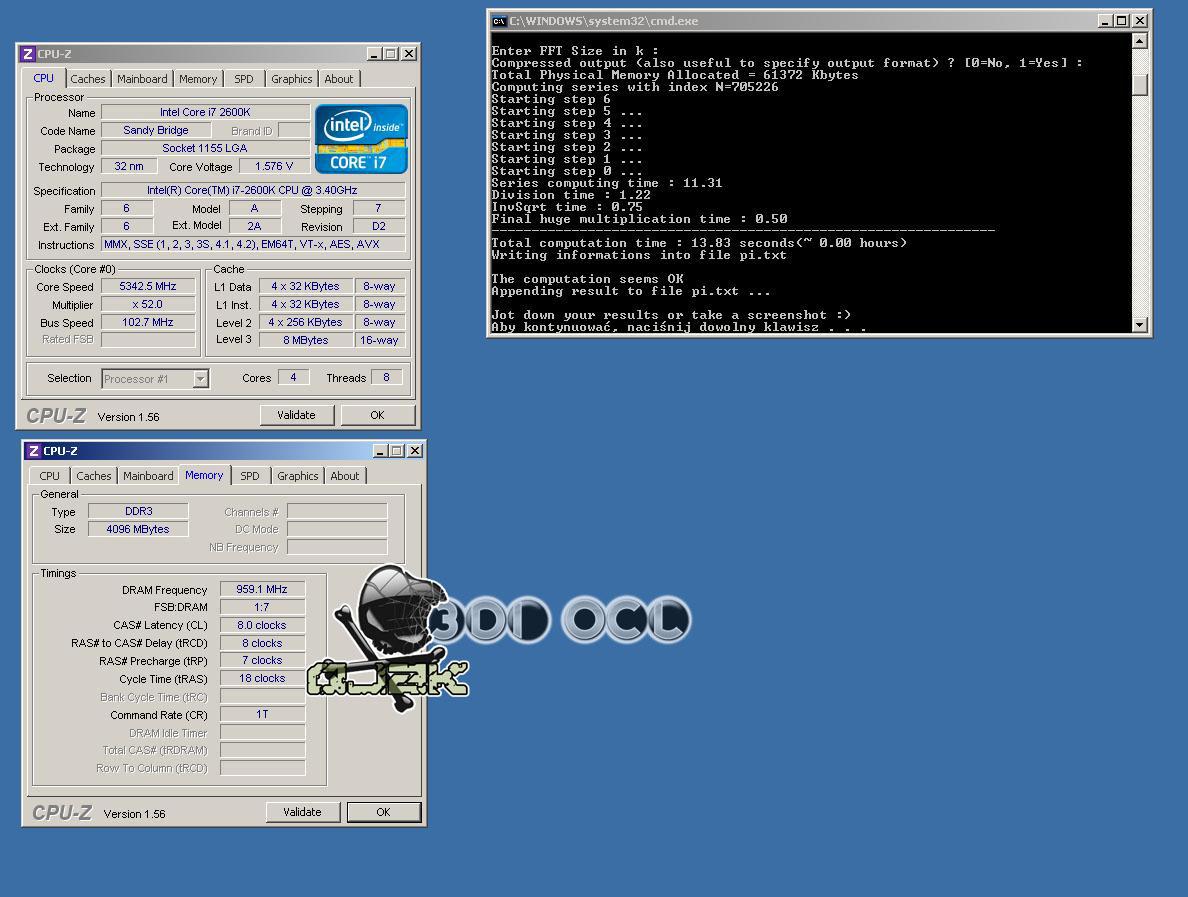
Task: Click the Core Speed value 5342.5 MHz
Action: [148, 286]
